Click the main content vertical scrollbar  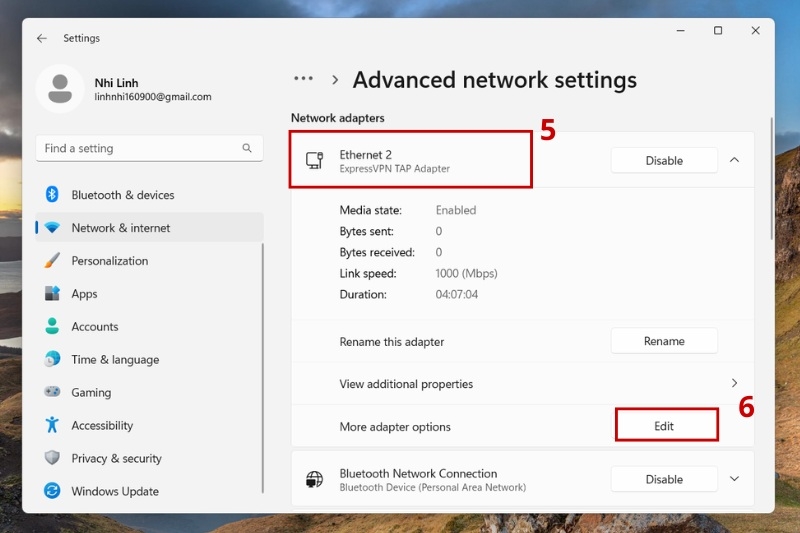pyautogui.click(x=771, y=179)
